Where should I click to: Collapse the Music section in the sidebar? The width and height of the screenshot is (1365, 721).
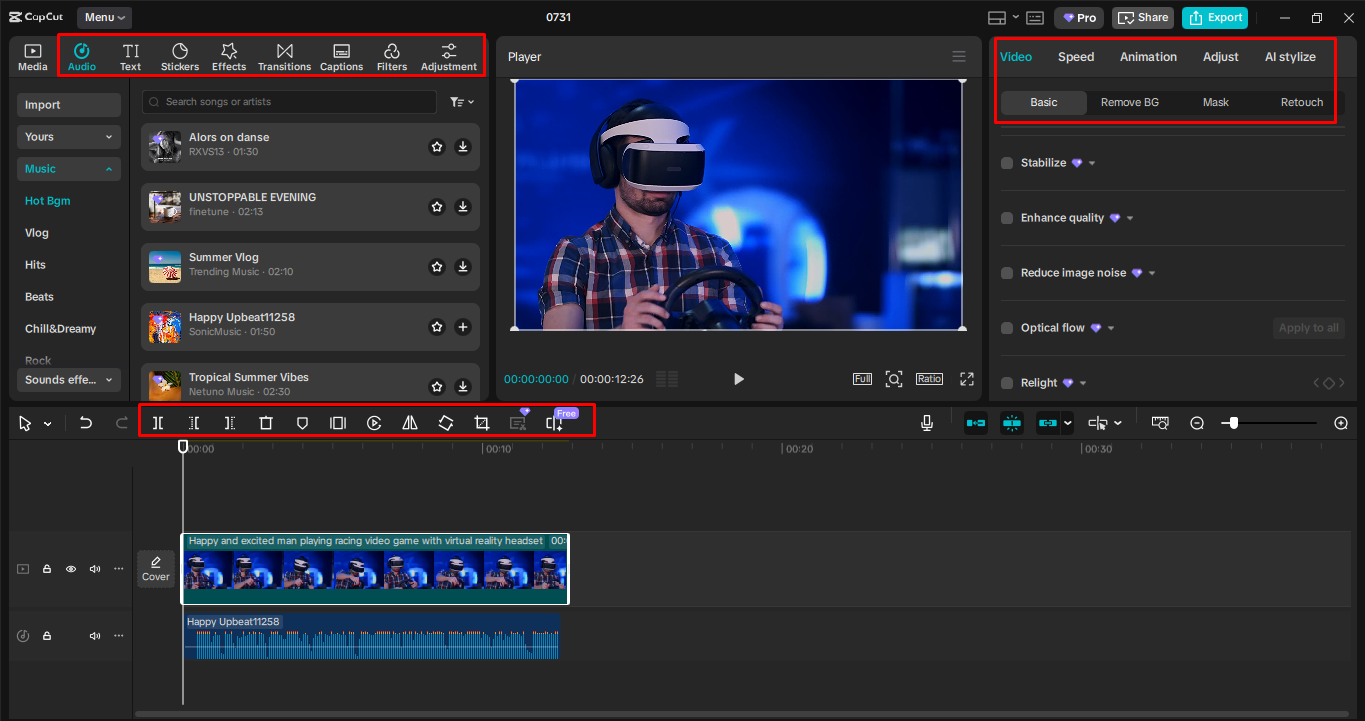(68, 168)
